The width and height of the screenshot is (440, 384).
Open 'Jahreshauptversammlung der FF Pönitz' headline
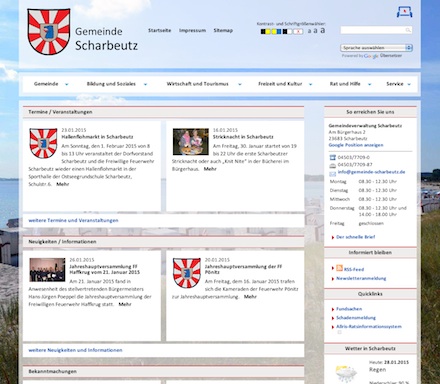243,269
